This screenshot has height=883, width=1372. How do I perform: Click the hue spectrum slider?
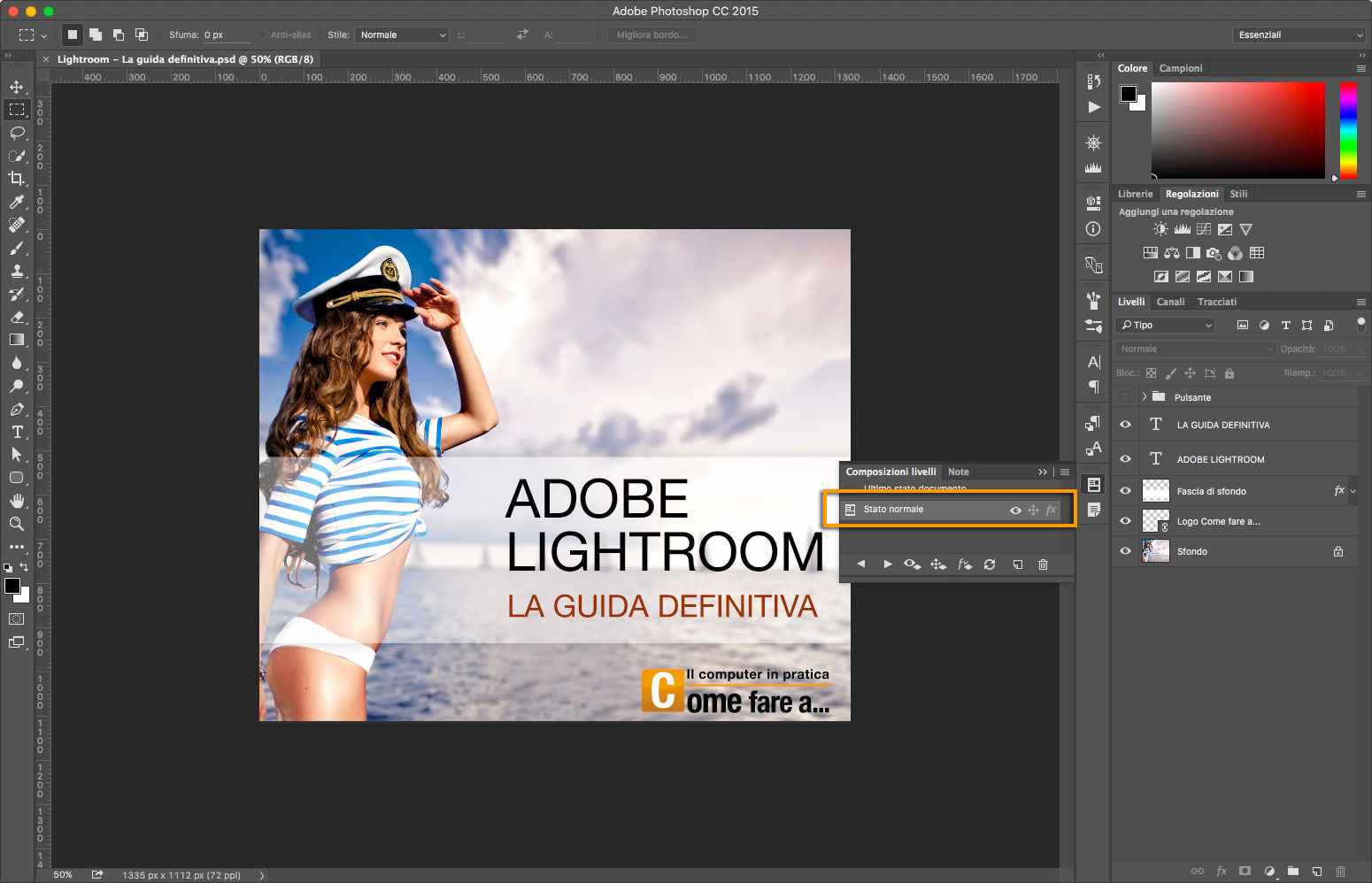(x=1348, y=130)
